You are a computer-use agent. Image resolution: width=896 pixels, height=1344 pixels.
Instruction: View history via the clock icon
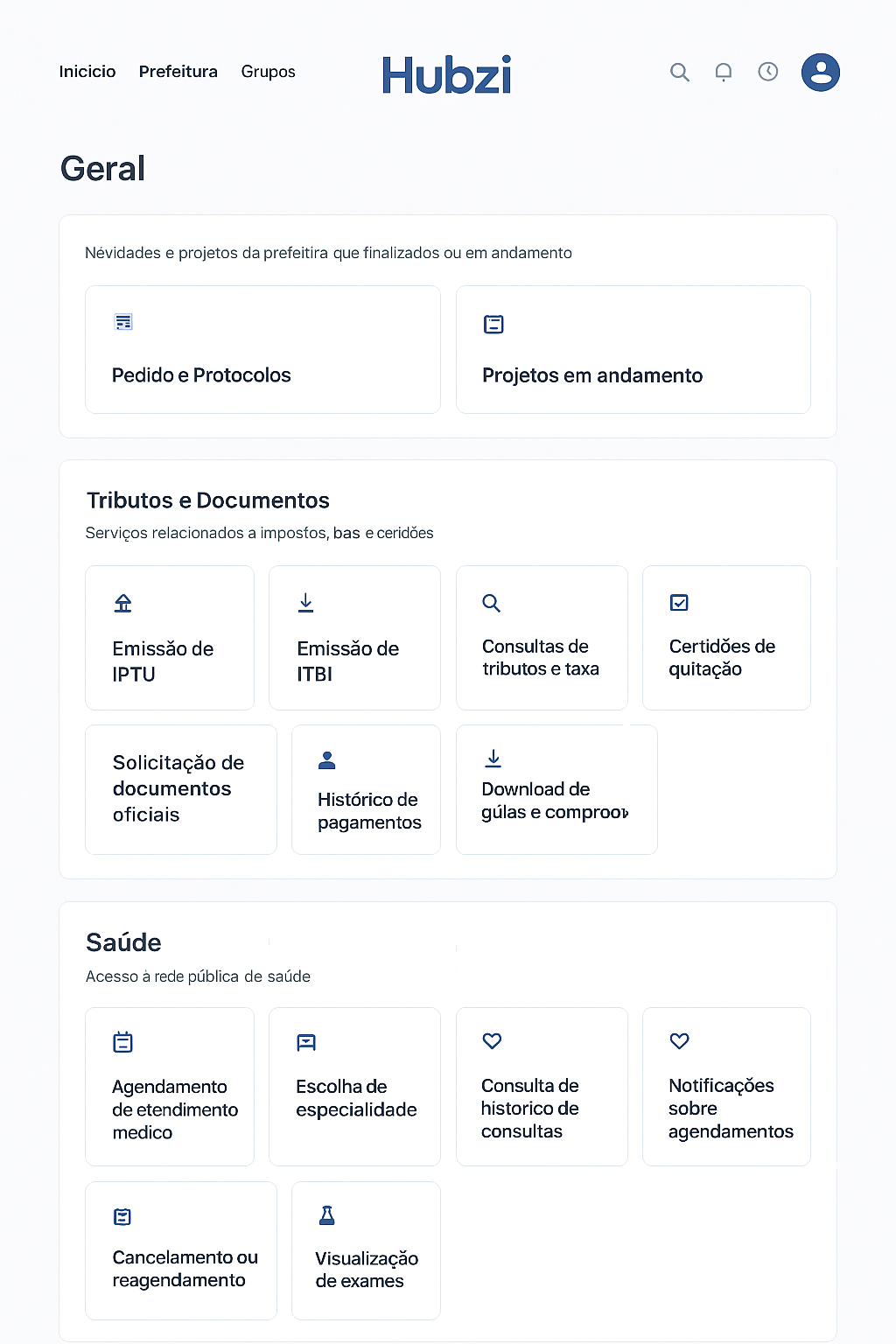point(767,72)
